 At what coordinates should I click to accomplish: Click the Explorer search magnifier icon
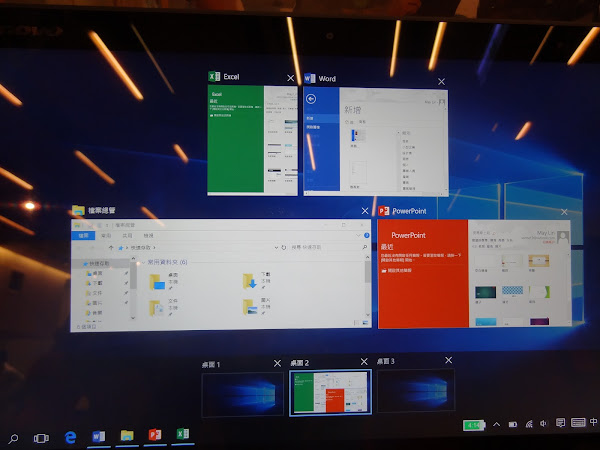coord(365,247)
